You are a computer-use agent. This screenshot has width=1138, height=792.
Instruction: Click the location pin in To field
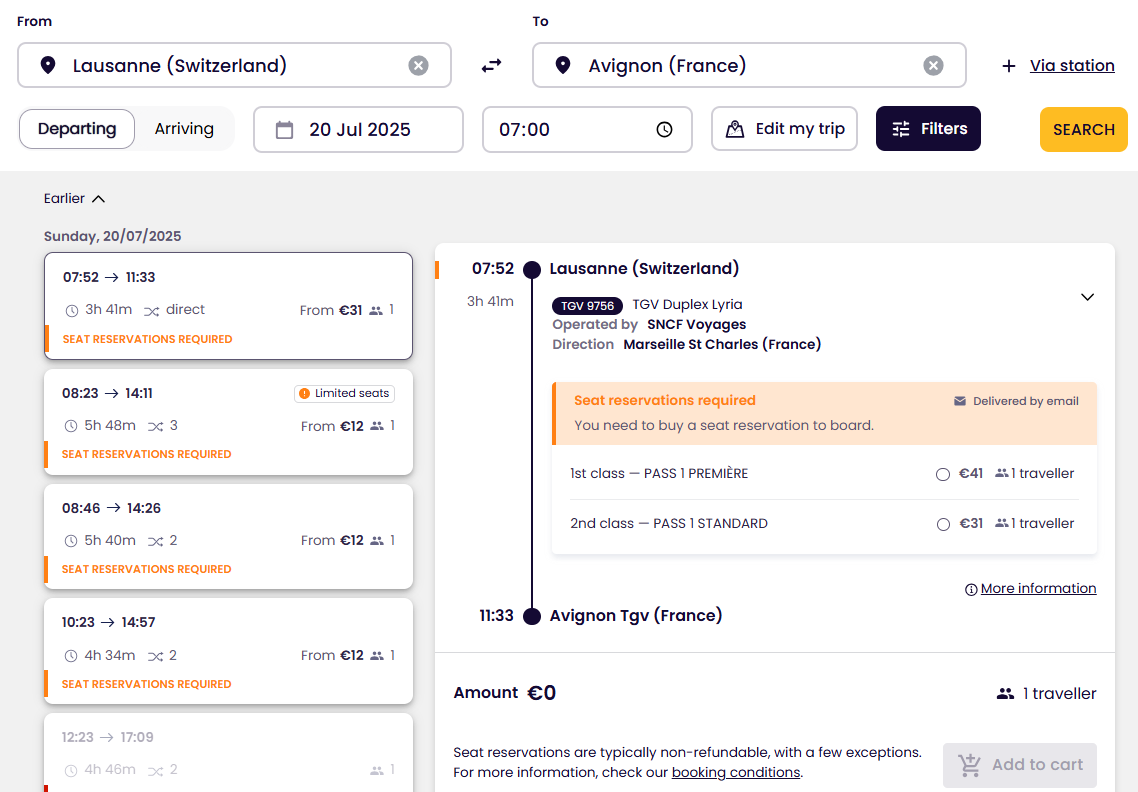click(x=562, y=65)
